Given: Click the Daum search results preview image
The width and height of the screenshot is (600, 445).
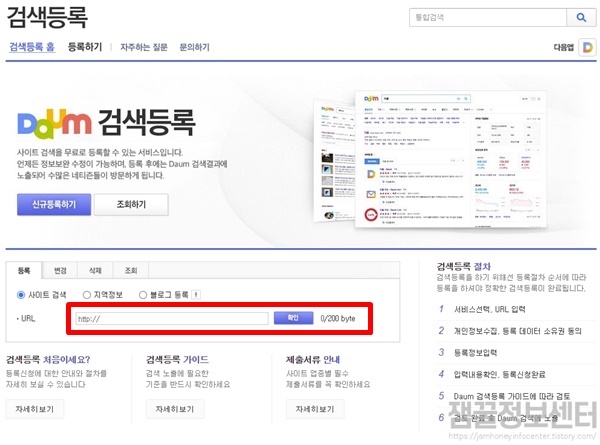Looking at the screenshot, I should tap(430, 160).
